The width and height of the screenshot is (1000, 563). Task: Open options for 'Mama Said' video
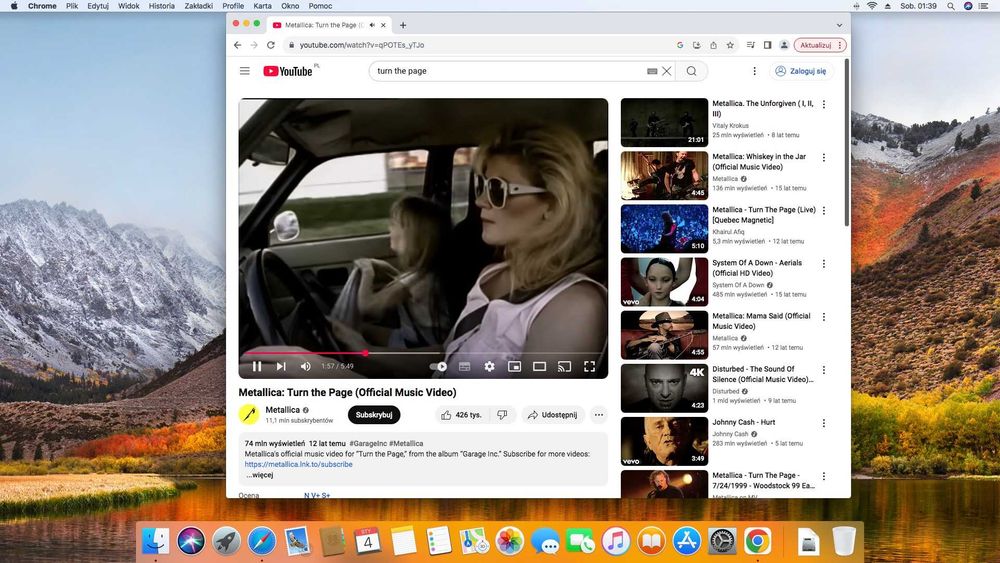click(x=823, y=317)
